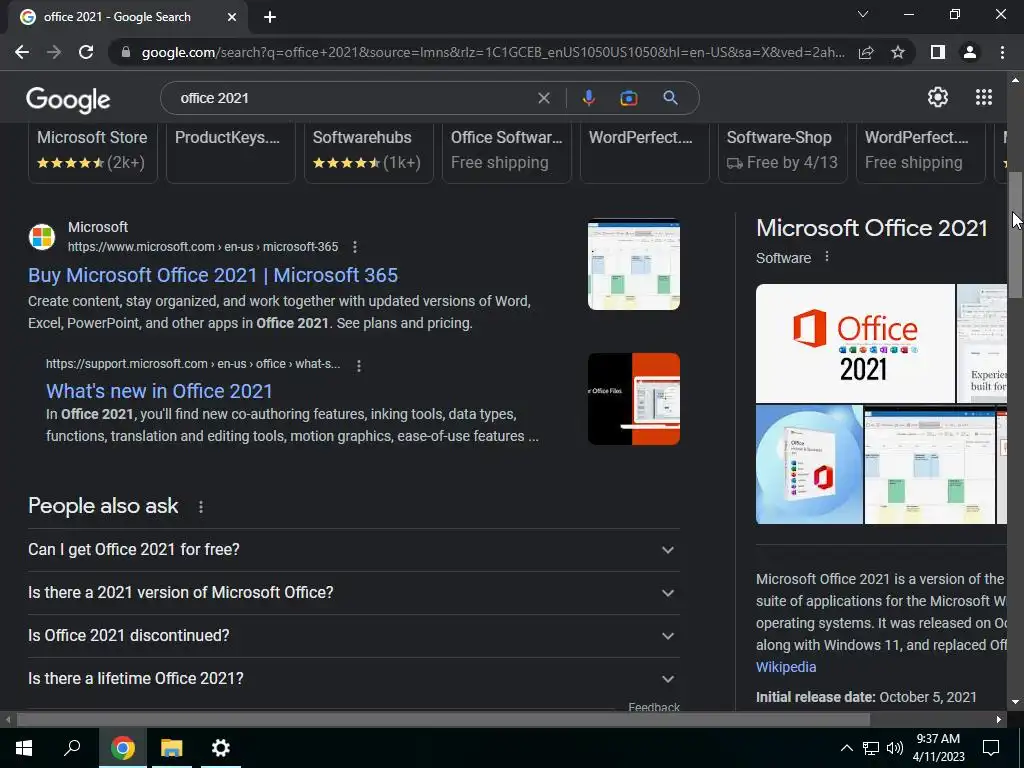Viewport: 1024px width, 768px height.
Task: Expand Is there a lifetime Office 2021
Action: pyautogui.click(x=354, y=679)
